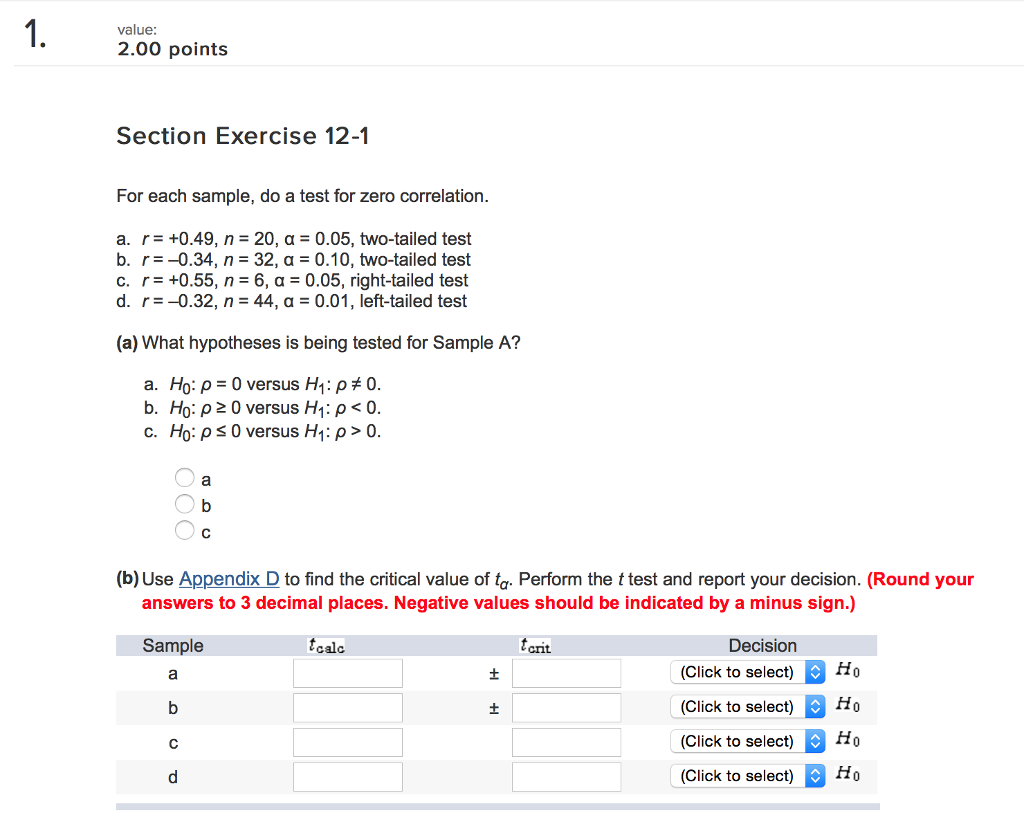Click the tcrit input field for sample d
The width and height of the screenshot is (1024, 840).
pyautogui.click(x=566, y=776)
